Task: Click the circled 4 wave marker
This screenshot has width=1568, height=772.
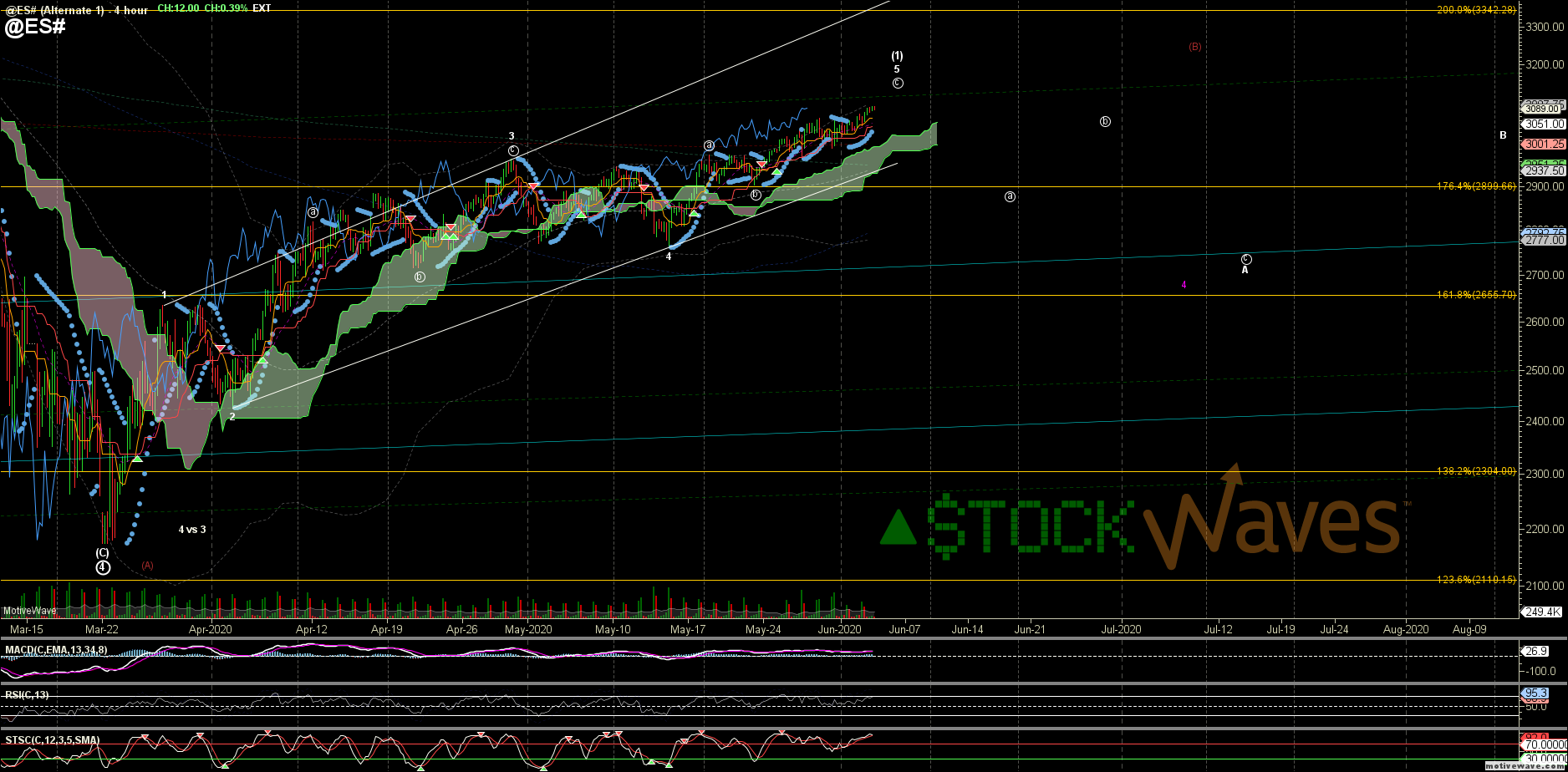Action: (102, 567)
